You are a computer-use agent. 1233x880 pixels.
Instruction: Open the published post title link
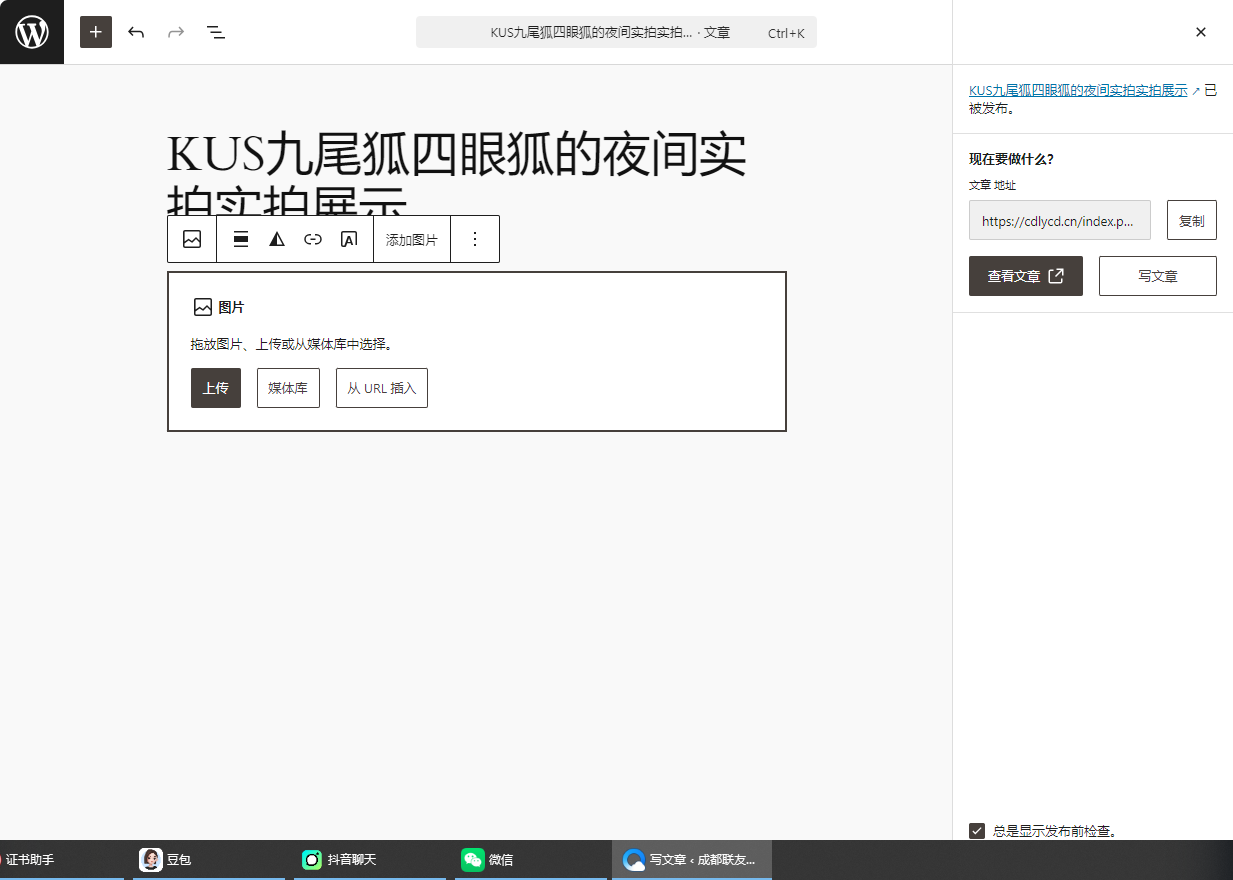pyautogui.click(x=1078, y=90)
